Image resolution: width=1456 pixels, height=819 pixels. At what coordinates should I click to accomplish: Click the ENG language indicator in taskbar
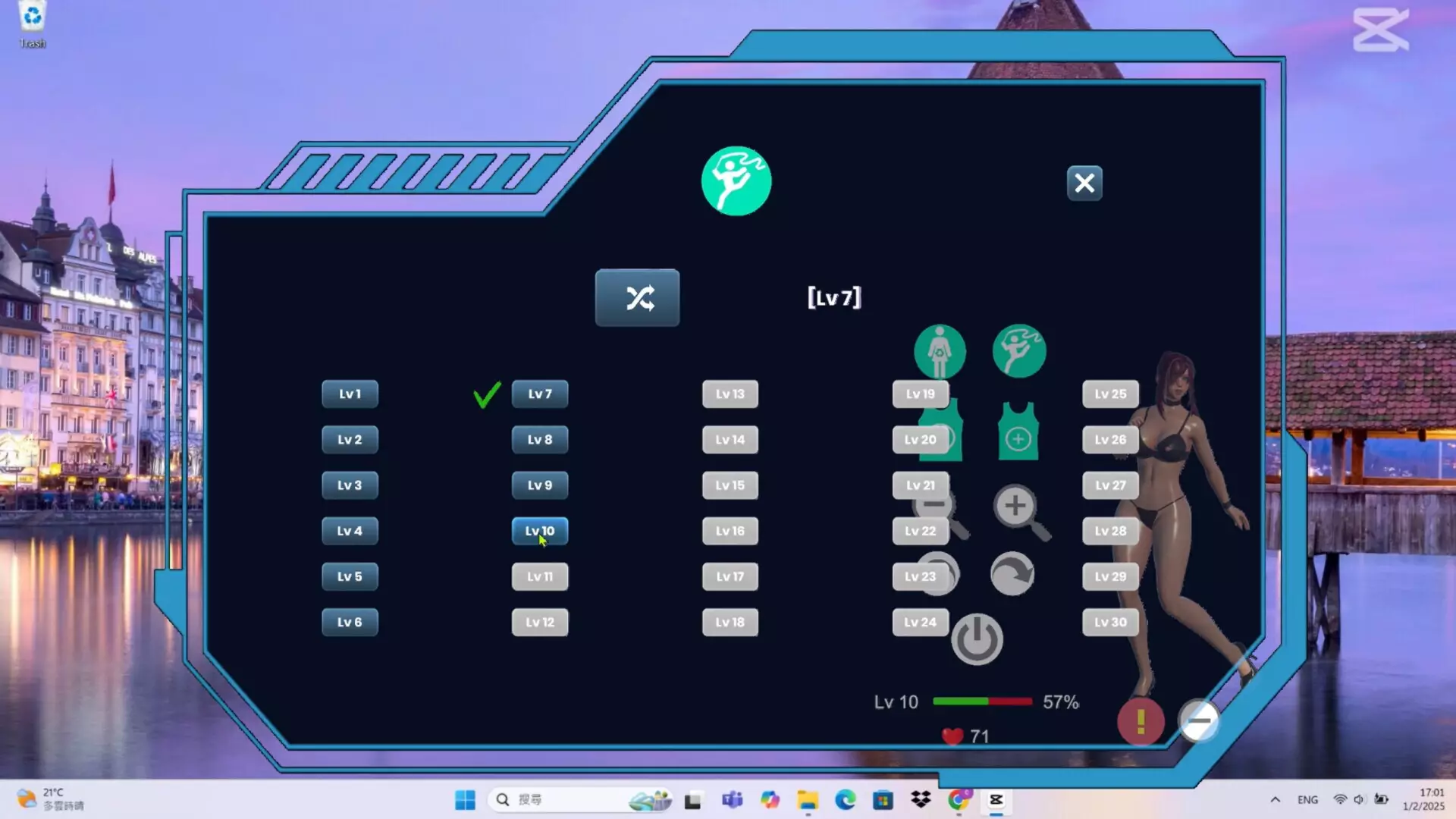[1307, 799]
